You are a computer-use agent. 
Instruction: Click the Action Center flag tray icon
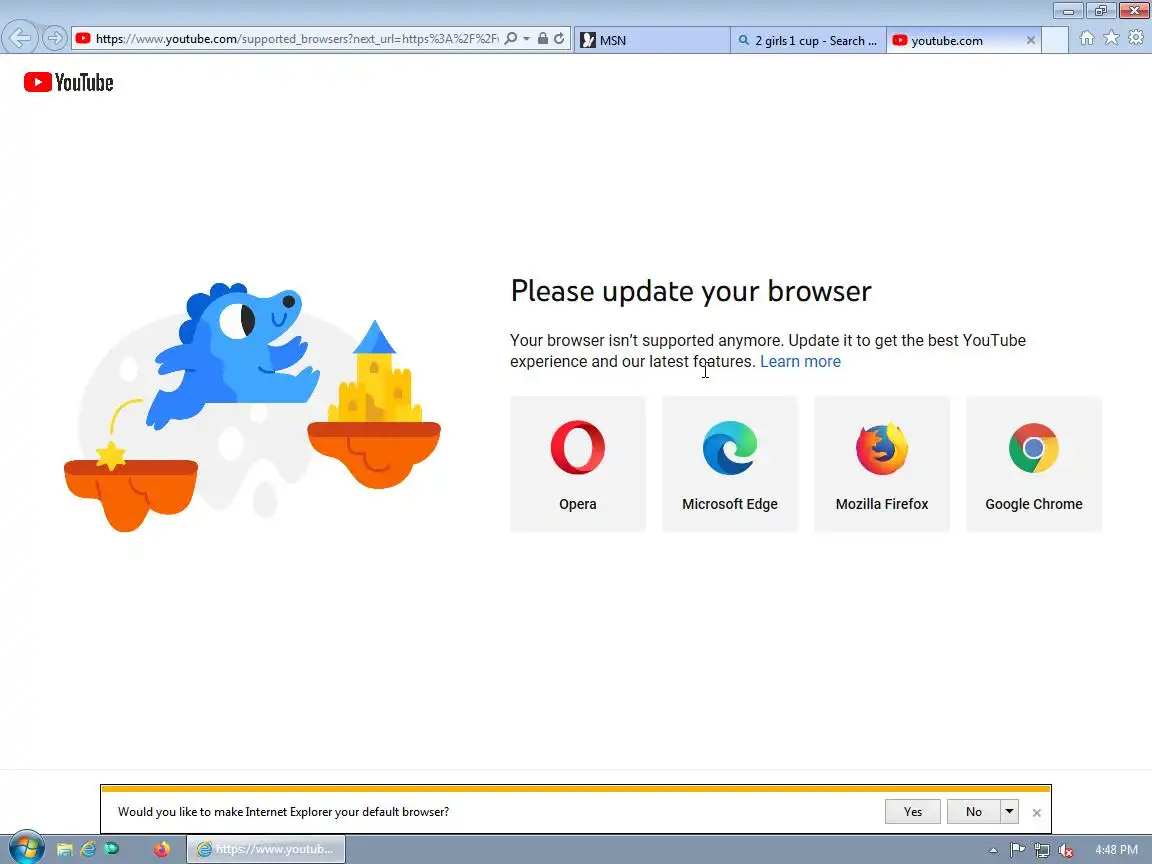(1018, 850)
